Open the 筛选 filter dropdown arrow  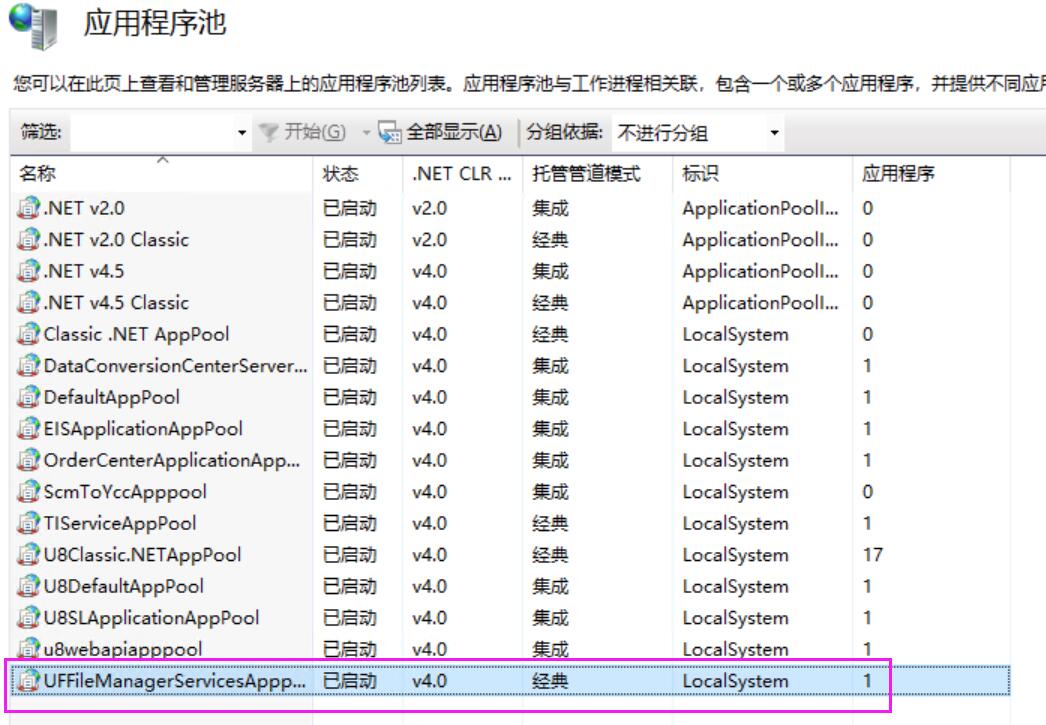pos(241,133)
